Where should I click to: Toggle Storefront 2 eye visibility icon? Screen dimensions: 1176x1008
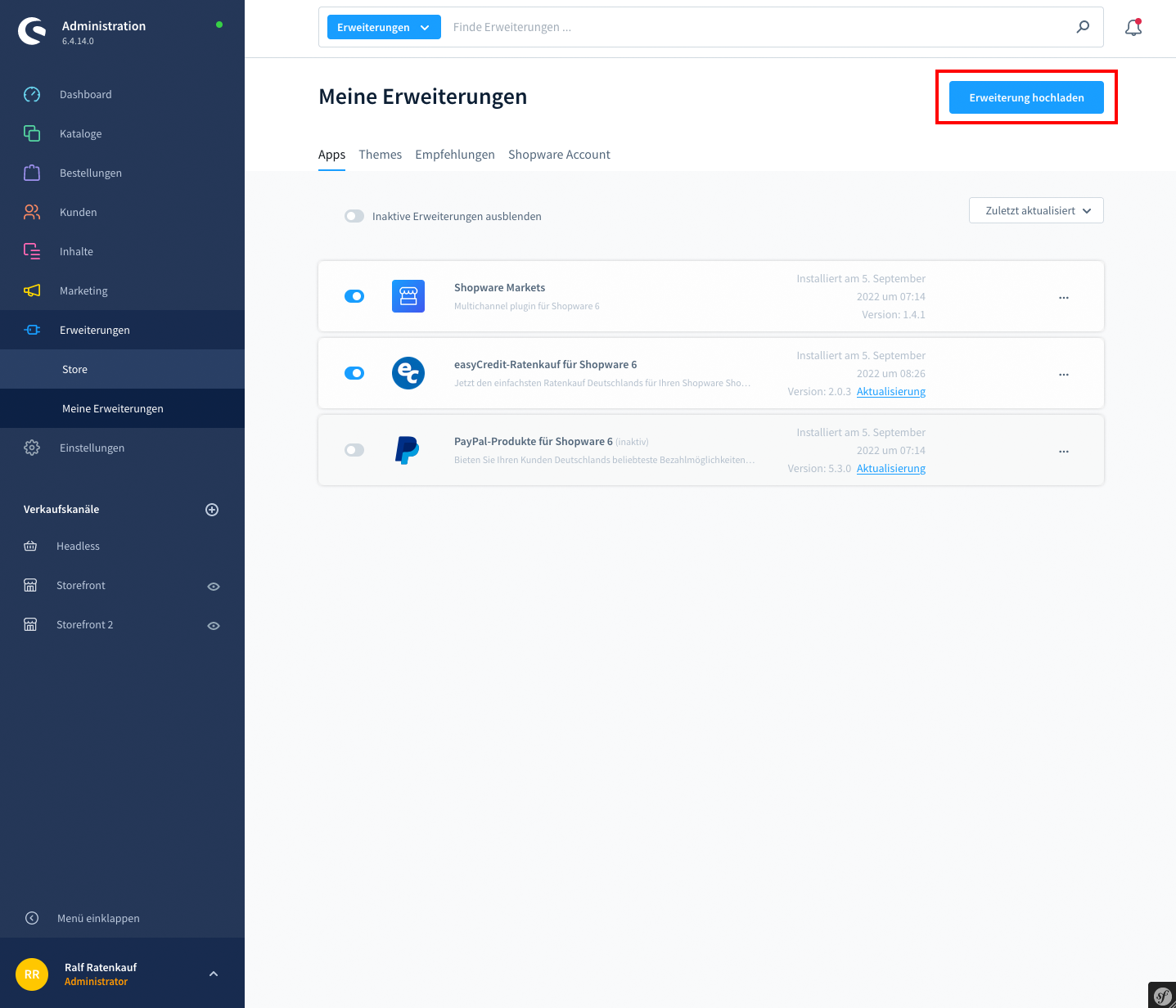[214, 626]
